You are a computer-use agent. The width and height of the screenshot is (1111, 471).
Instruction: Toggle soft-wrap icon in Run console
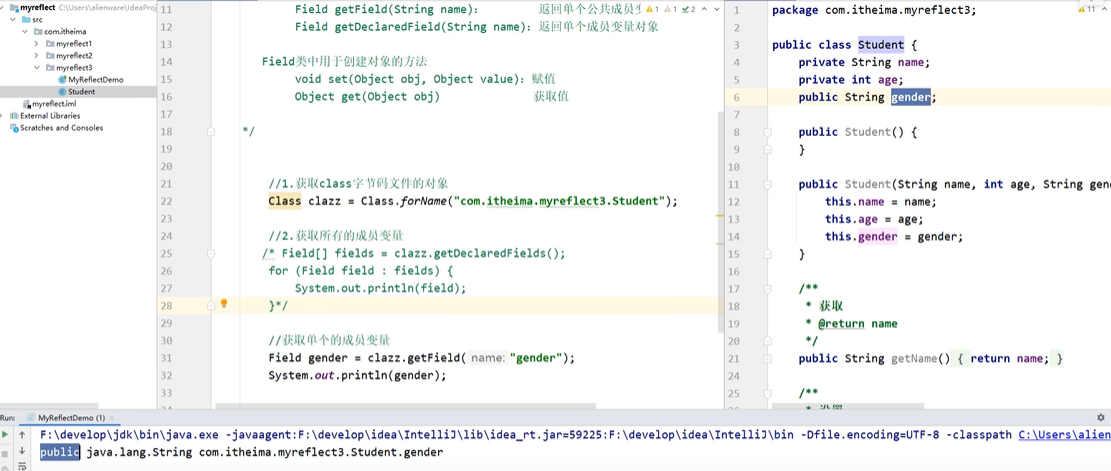22,466
